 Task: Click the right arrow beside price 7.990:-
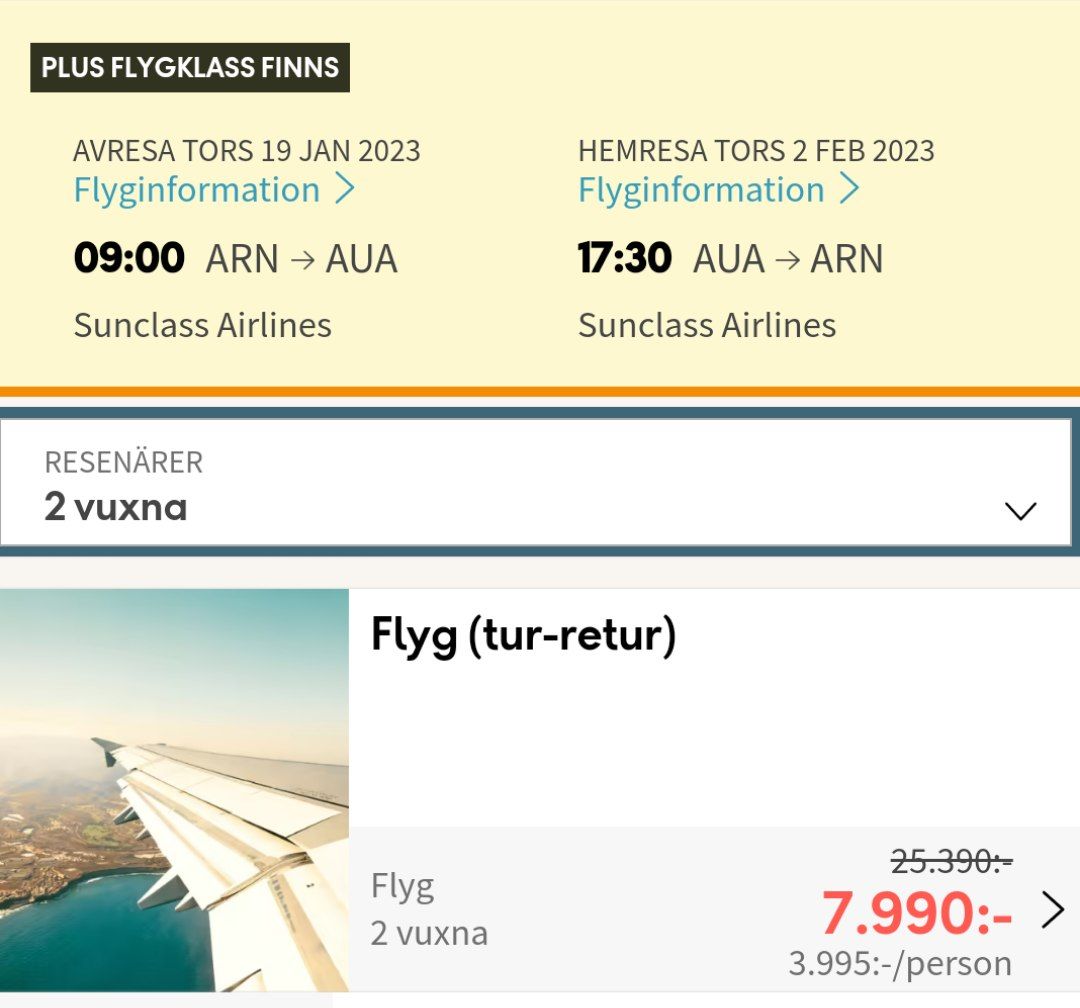click(x=1053, y=911)
